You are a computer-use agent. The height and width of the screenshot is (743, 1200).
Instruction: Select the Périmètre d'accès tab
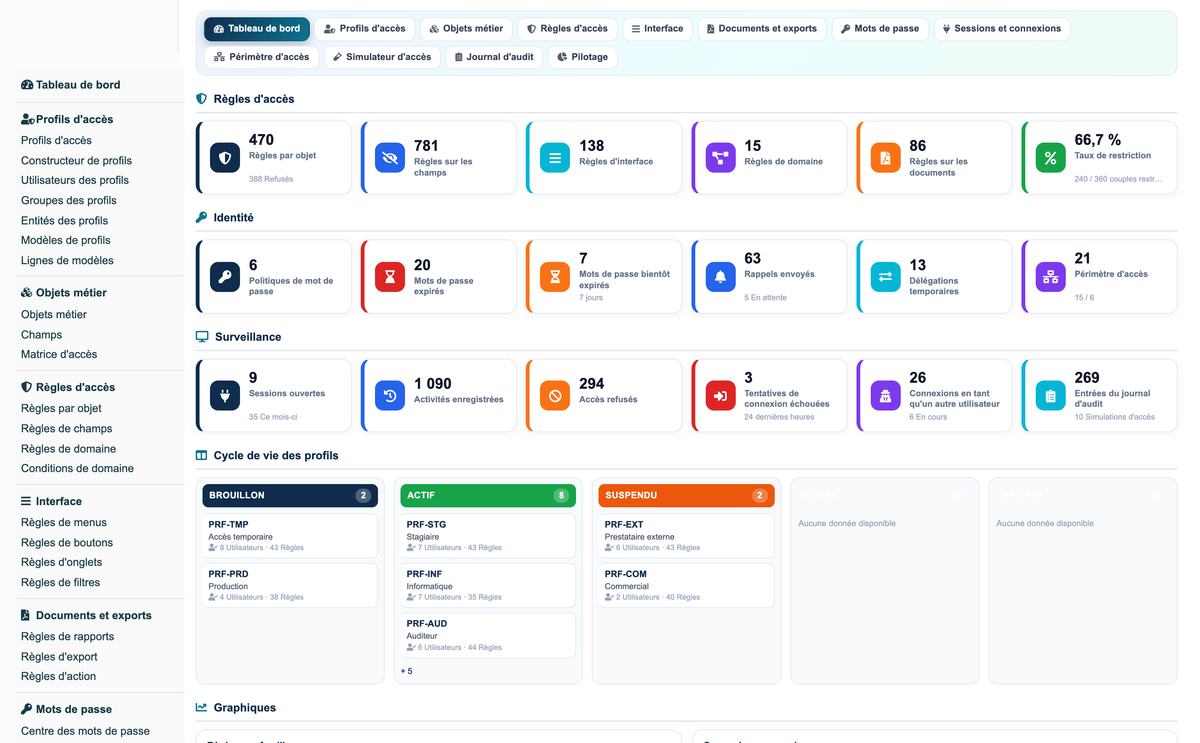point(262,57)
